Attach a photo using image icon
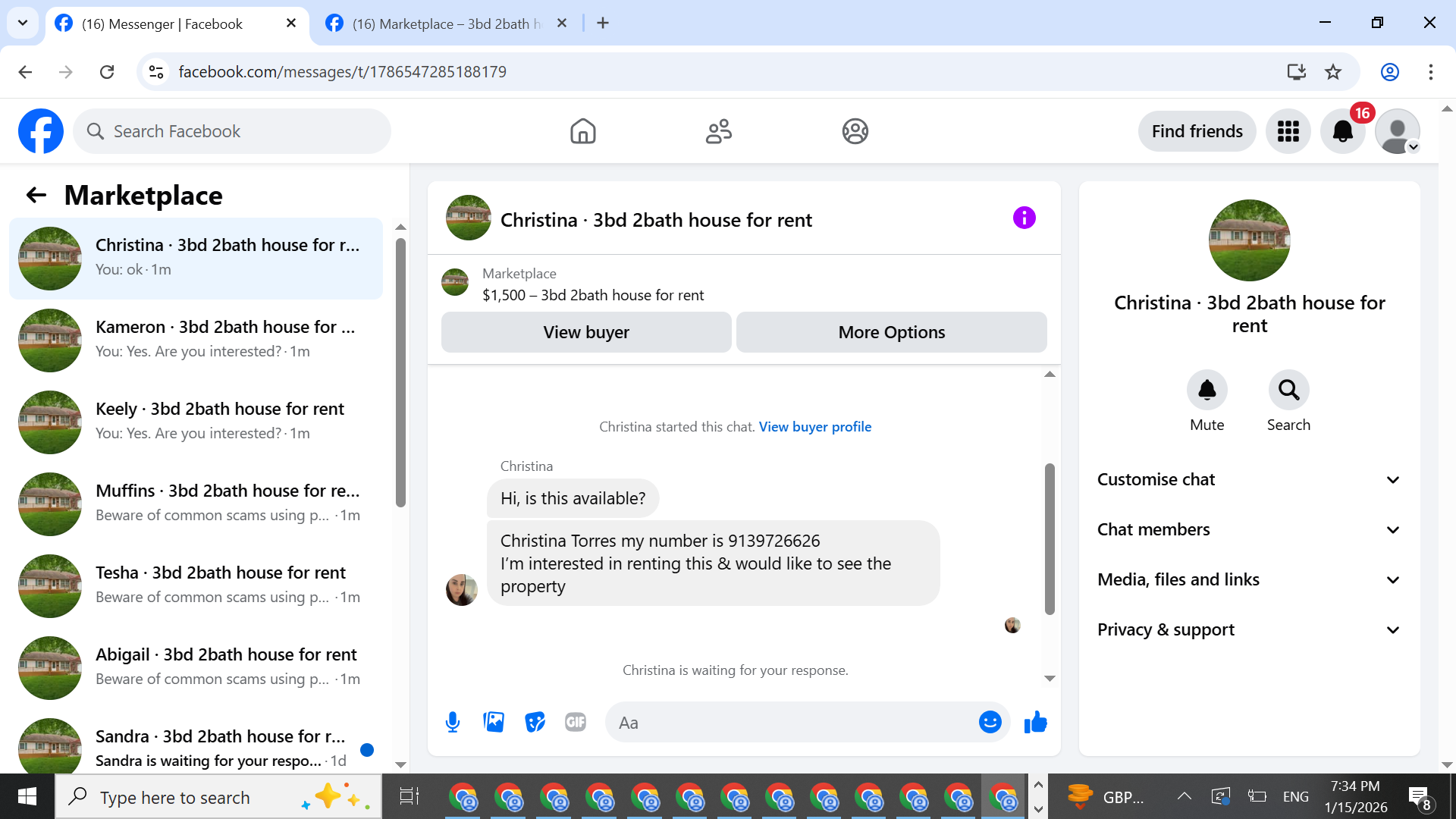Screen dimensions: 1456x819 [x=494, y=722]
